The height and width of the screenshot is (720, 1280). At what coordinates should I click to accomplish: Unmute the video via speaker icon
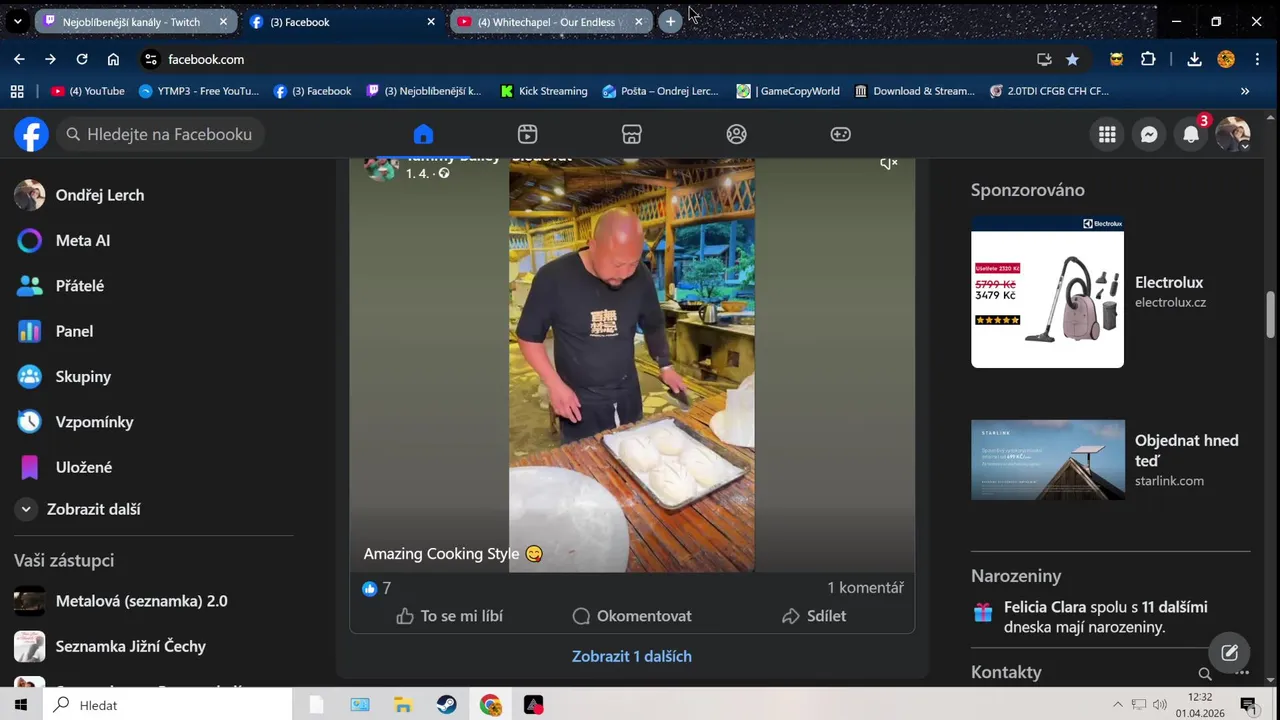[x=888, y=164]
